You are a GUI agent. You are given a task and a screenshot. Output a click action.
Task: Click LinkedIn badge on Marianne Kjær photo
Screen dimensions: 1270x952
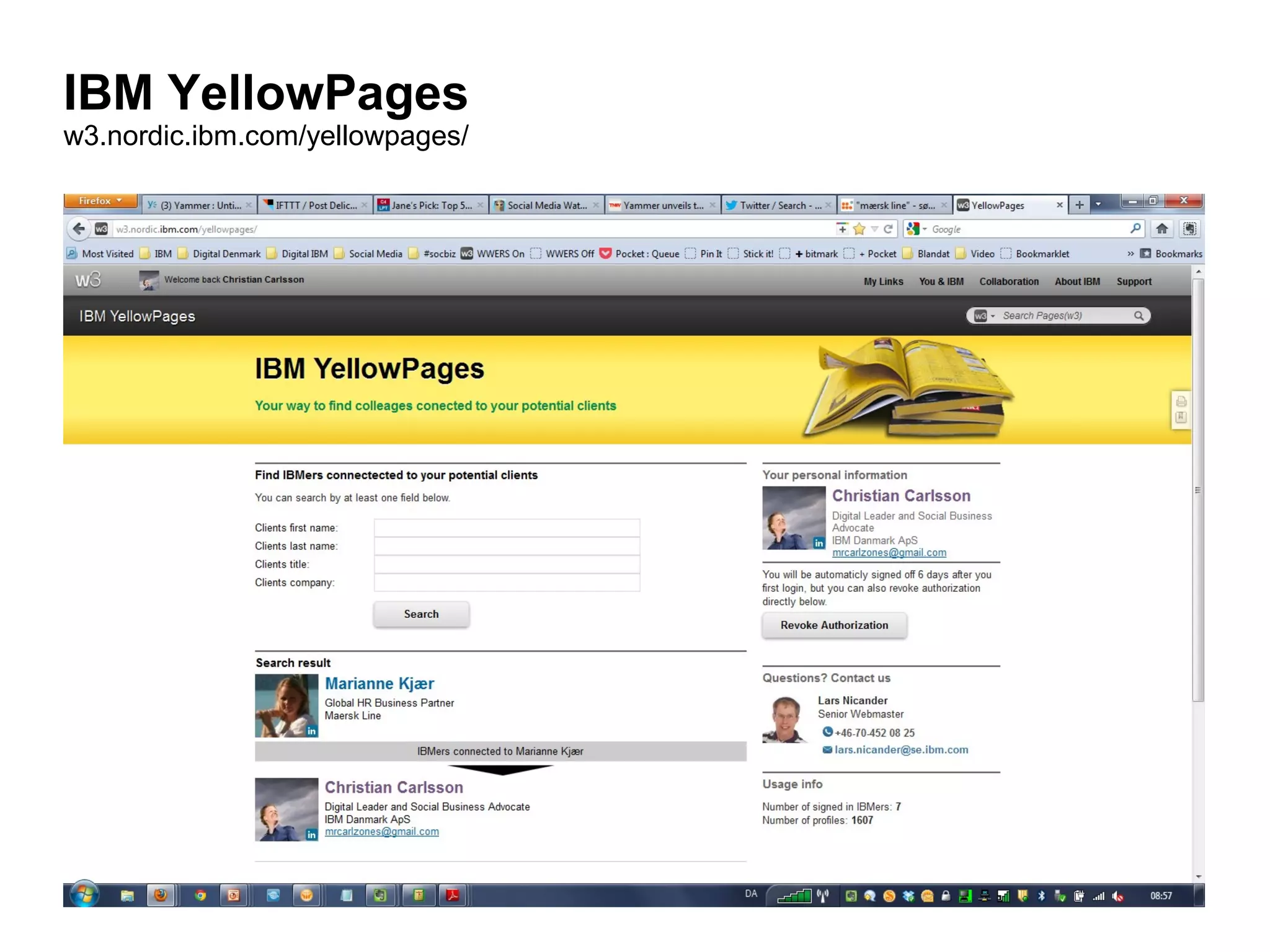tap(312, 731)
